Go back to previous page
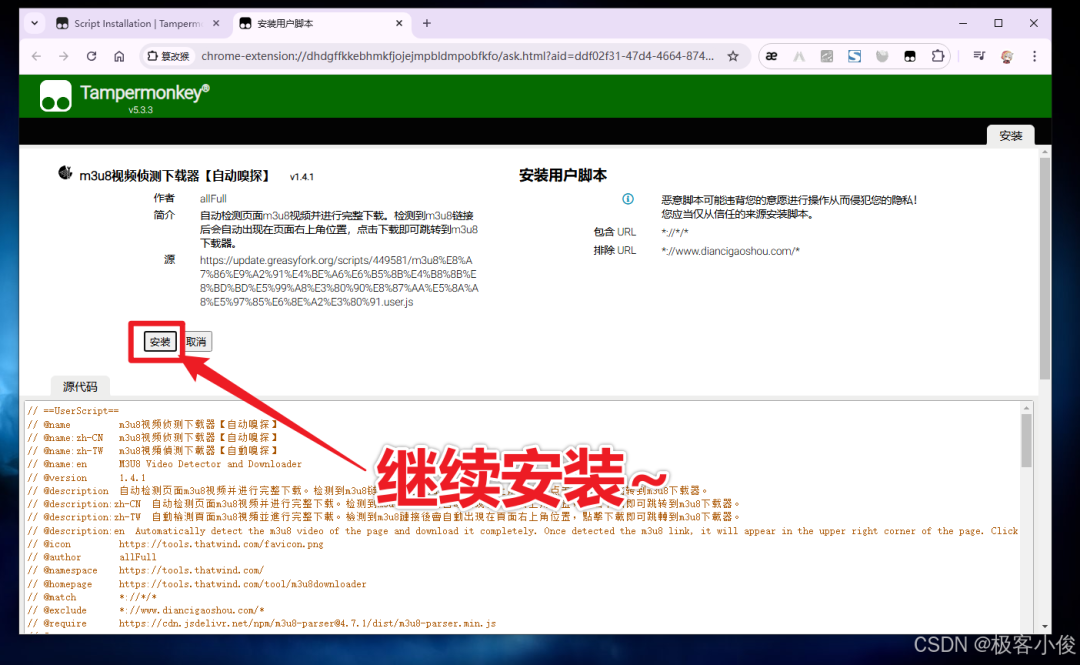Screen dimensions: 1080x665 [37, 57]
